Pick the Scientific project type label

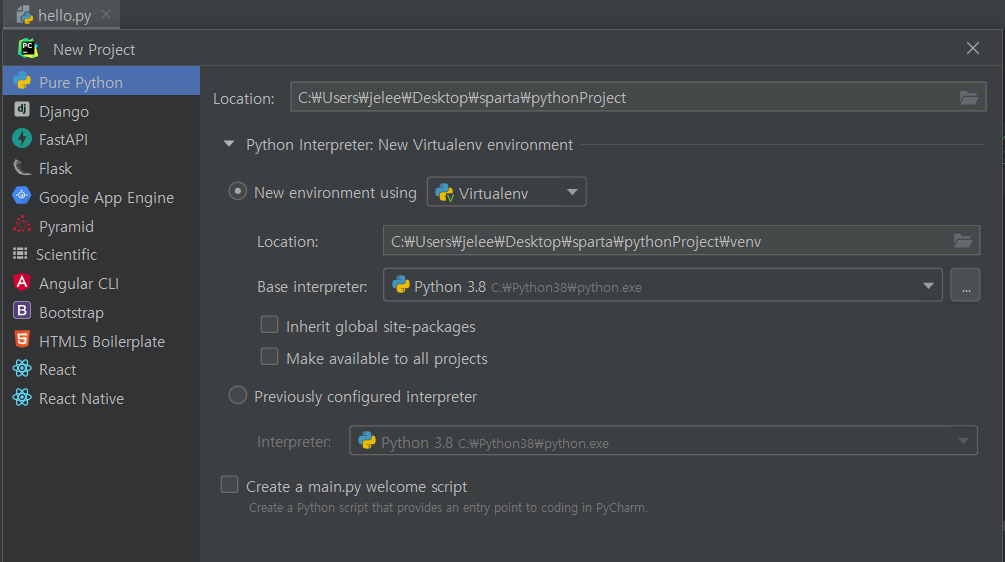(67, 254)
